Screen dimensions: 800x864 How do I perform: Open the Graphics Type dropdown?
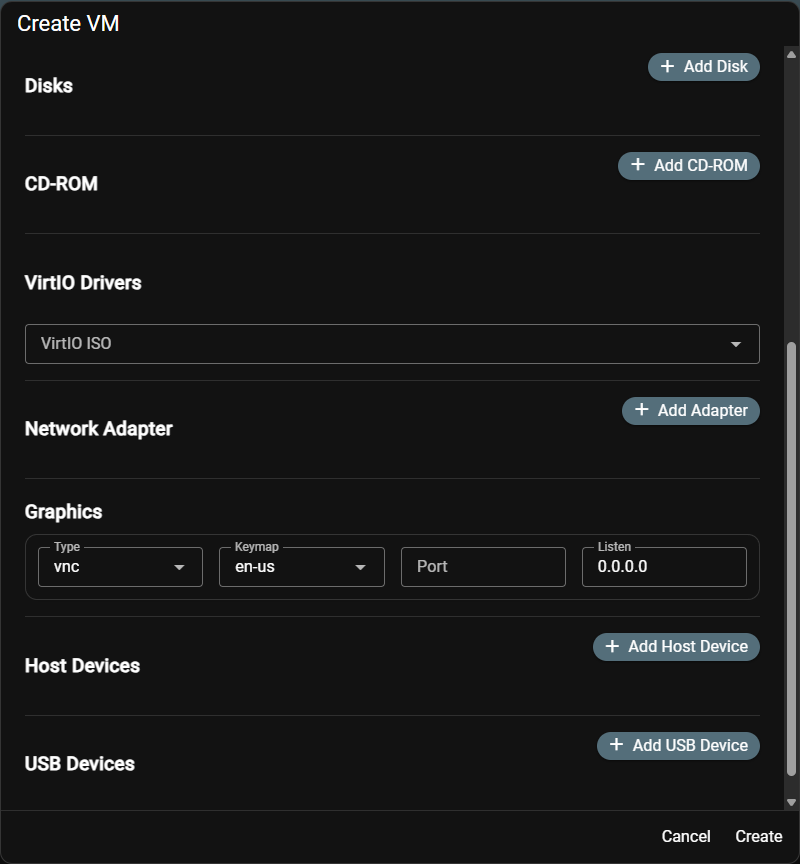[x=120, y=566]
